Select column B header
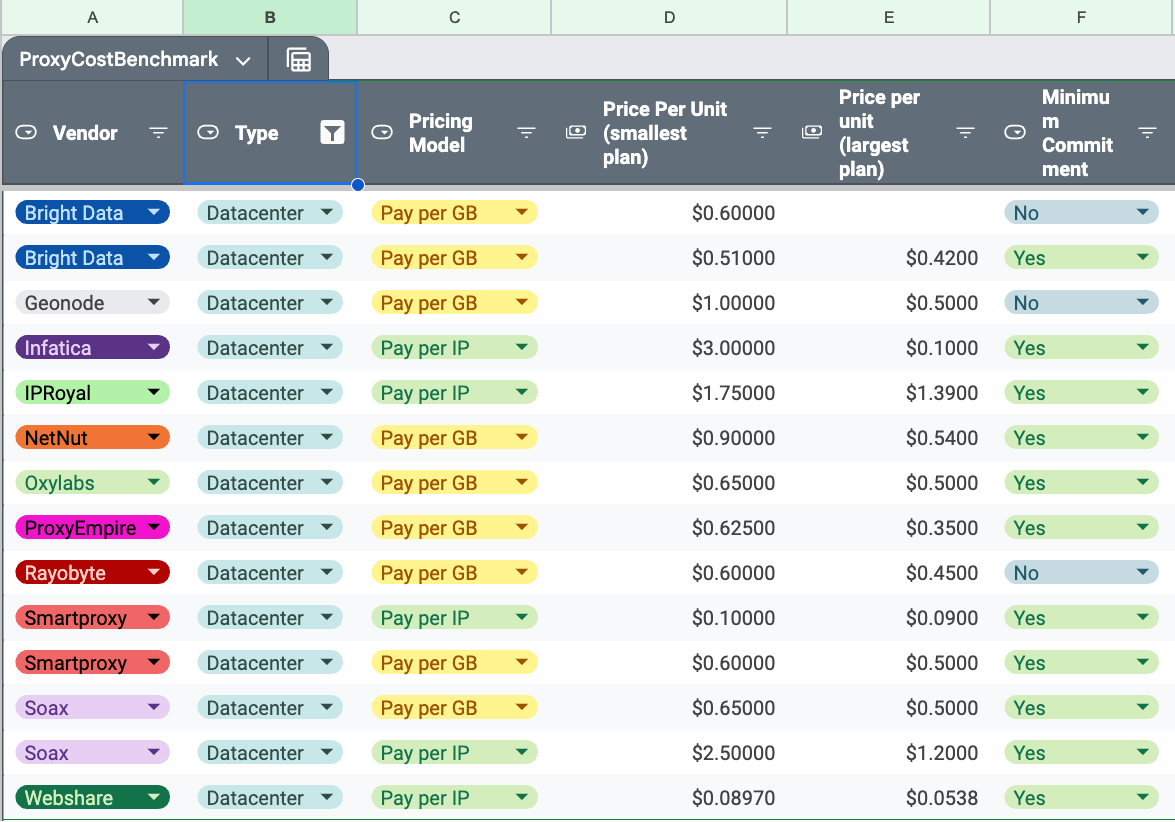This screenshot has width=1175, height=822. [270, 17]
